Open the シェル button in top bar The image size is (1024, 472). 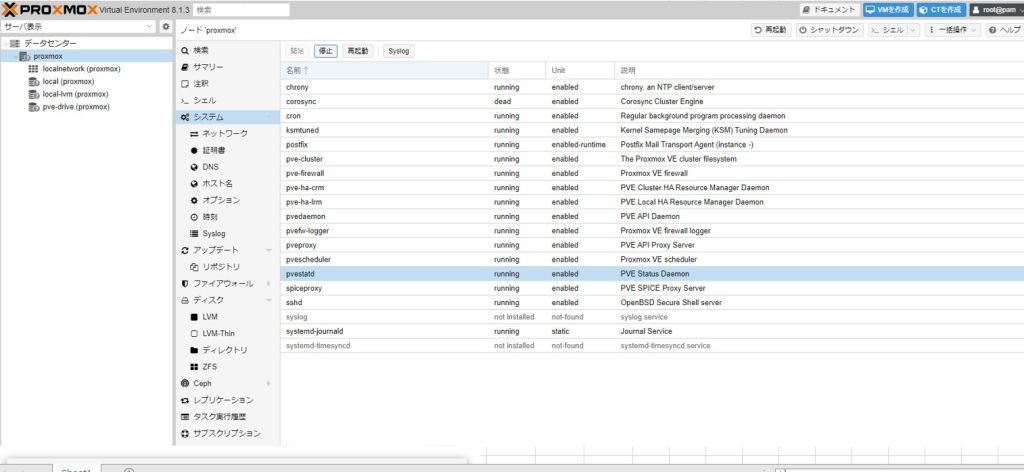[888, 30]
